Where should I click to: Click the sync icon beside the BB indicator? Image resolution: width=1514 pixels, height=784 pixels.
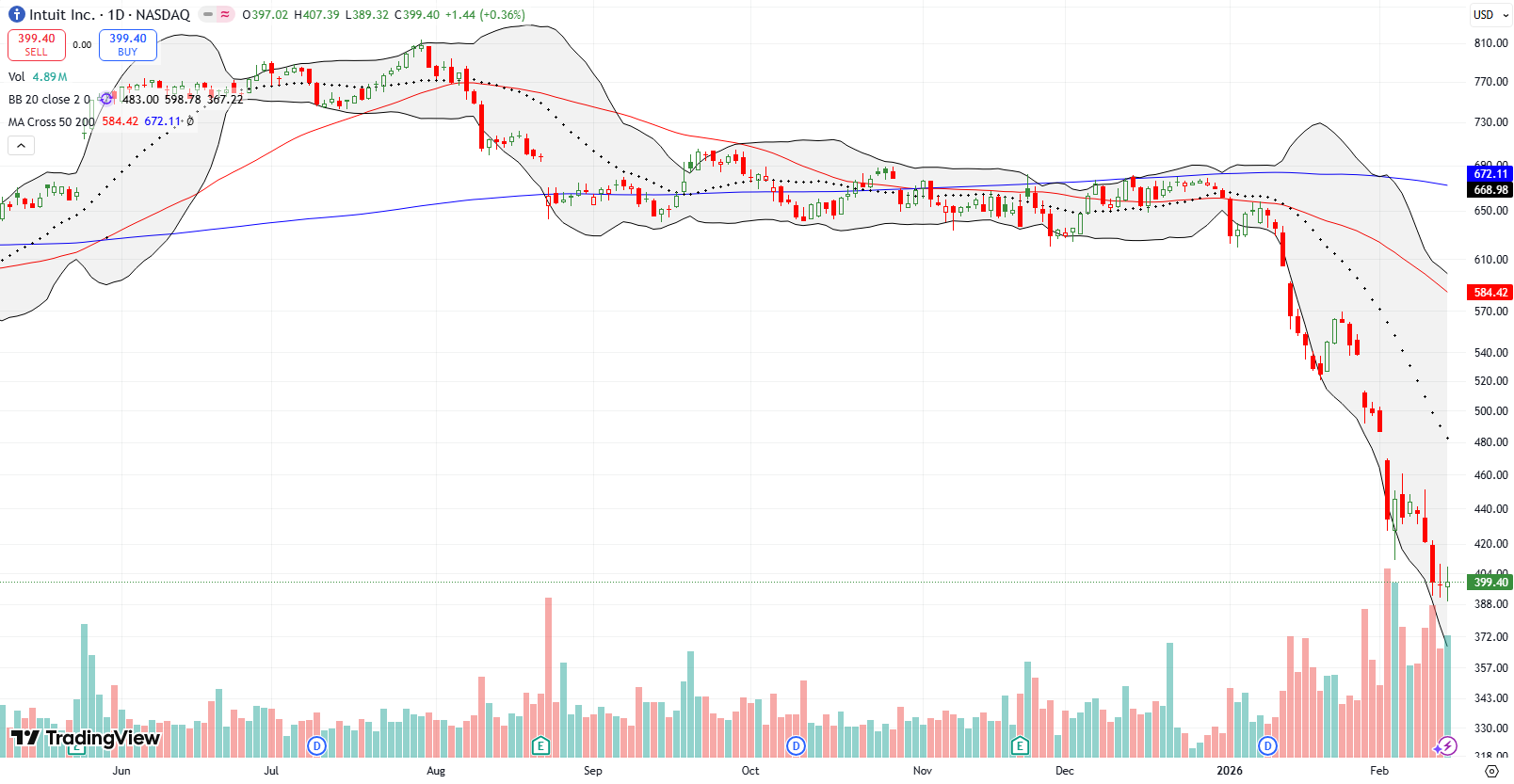click(x=106, y=99)
